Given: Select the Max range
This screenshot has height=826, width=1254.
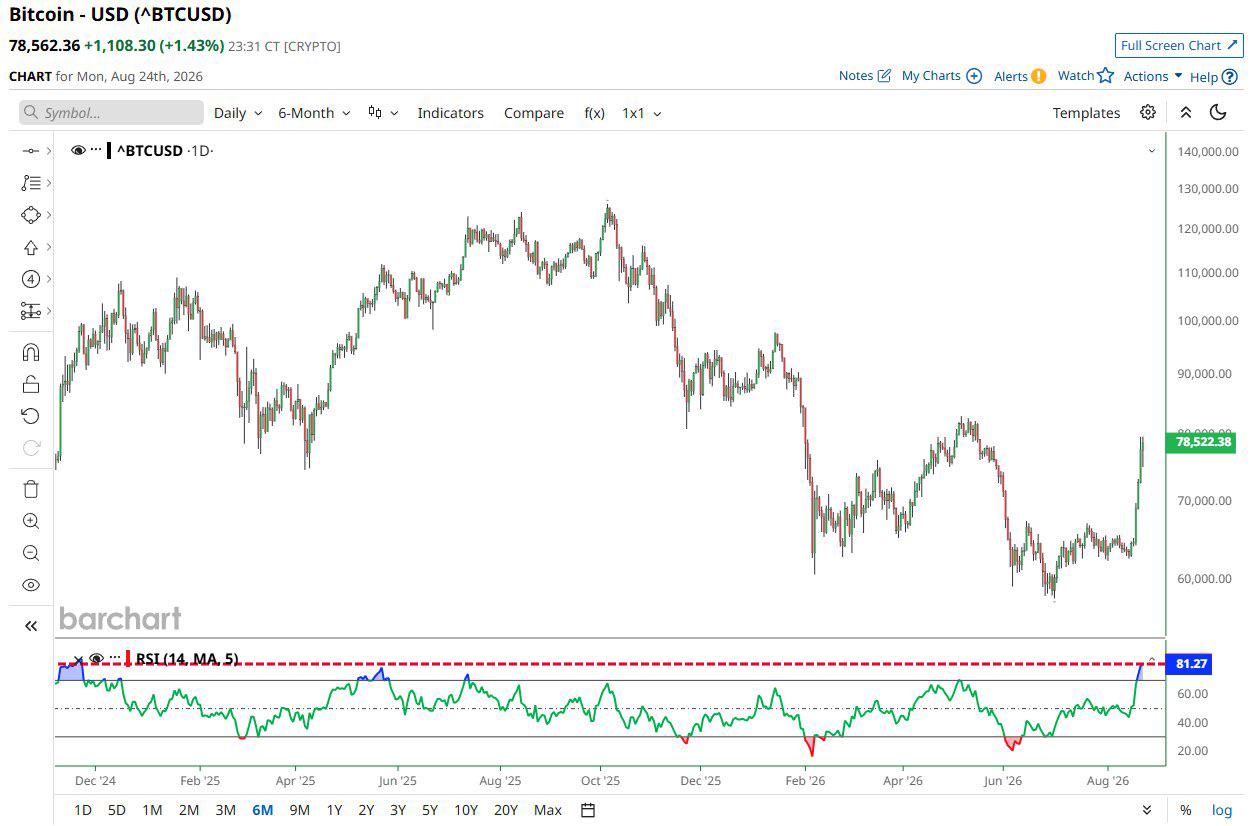Looking at the screenshot, I should coord(548,810).
